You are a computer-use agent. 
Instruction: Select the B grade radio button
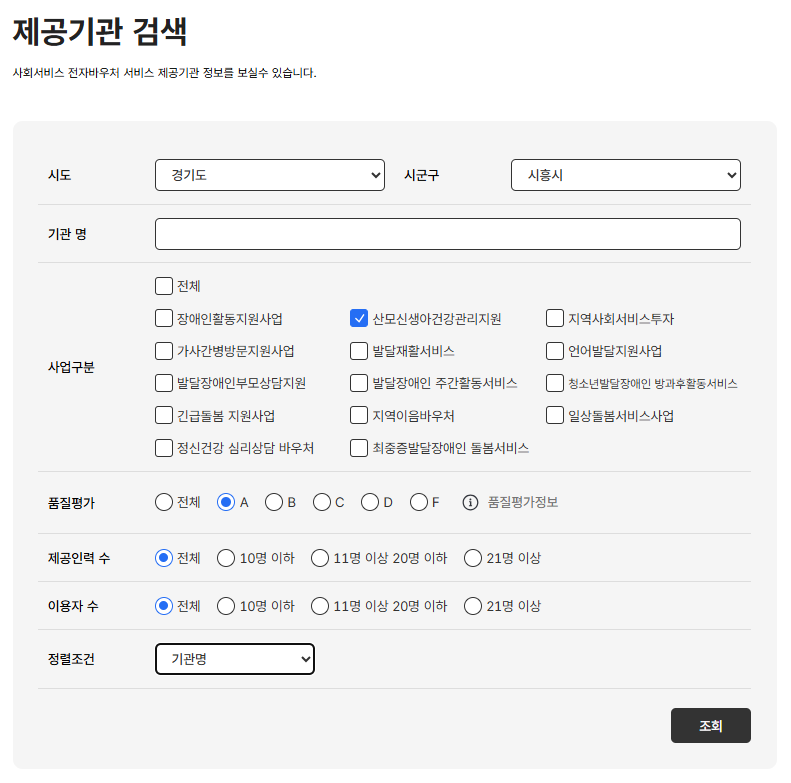274,502
